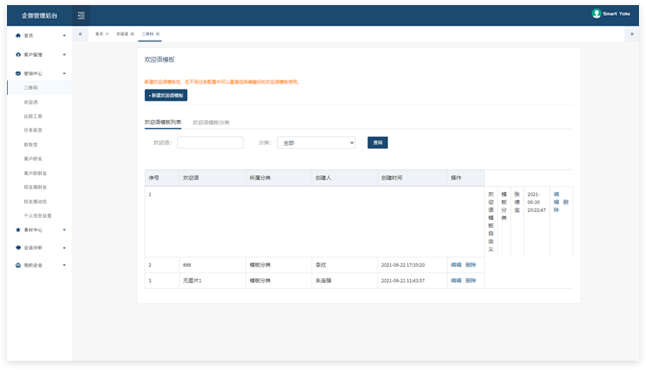Click the 查询 search button
This screenshot has width=646, height=370.
(378, 143)
